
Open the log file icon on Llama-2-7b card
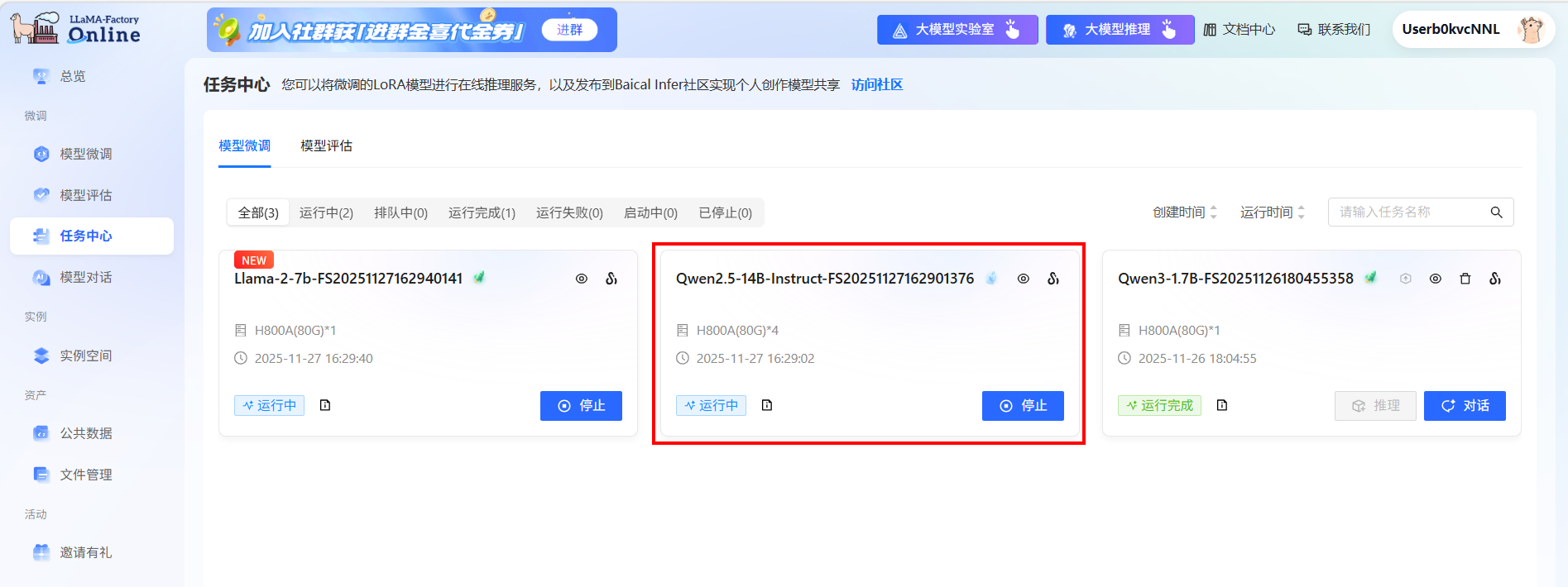point(325,405)
